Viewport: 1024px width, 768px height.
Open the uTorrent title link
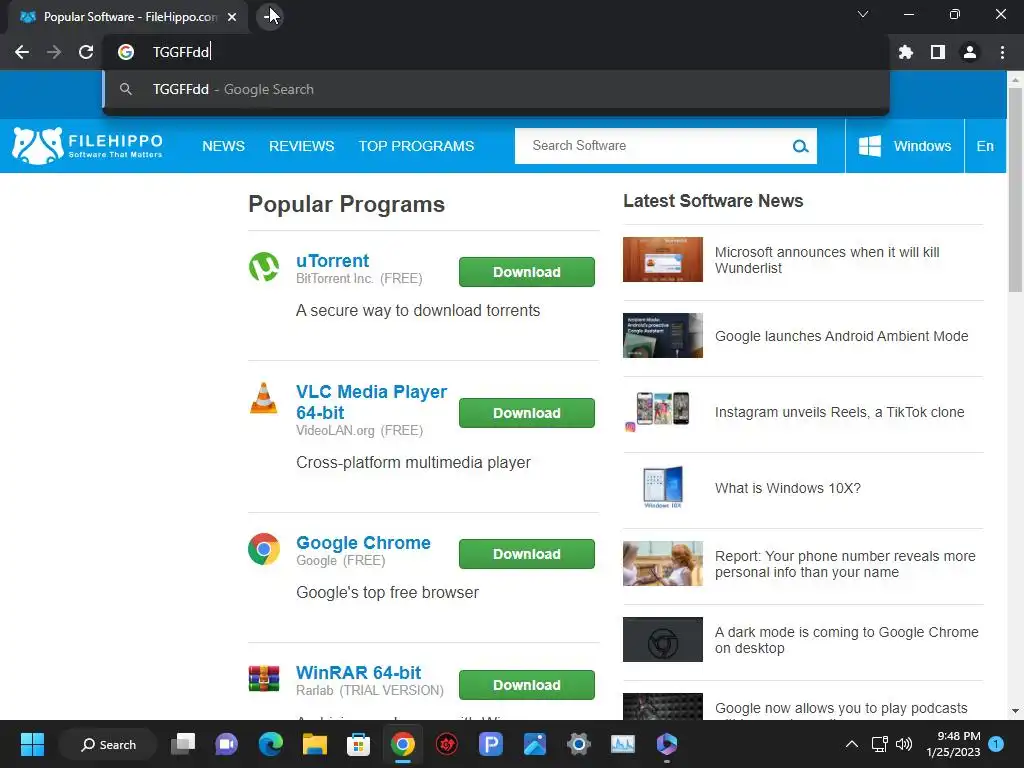pos(332,261)
